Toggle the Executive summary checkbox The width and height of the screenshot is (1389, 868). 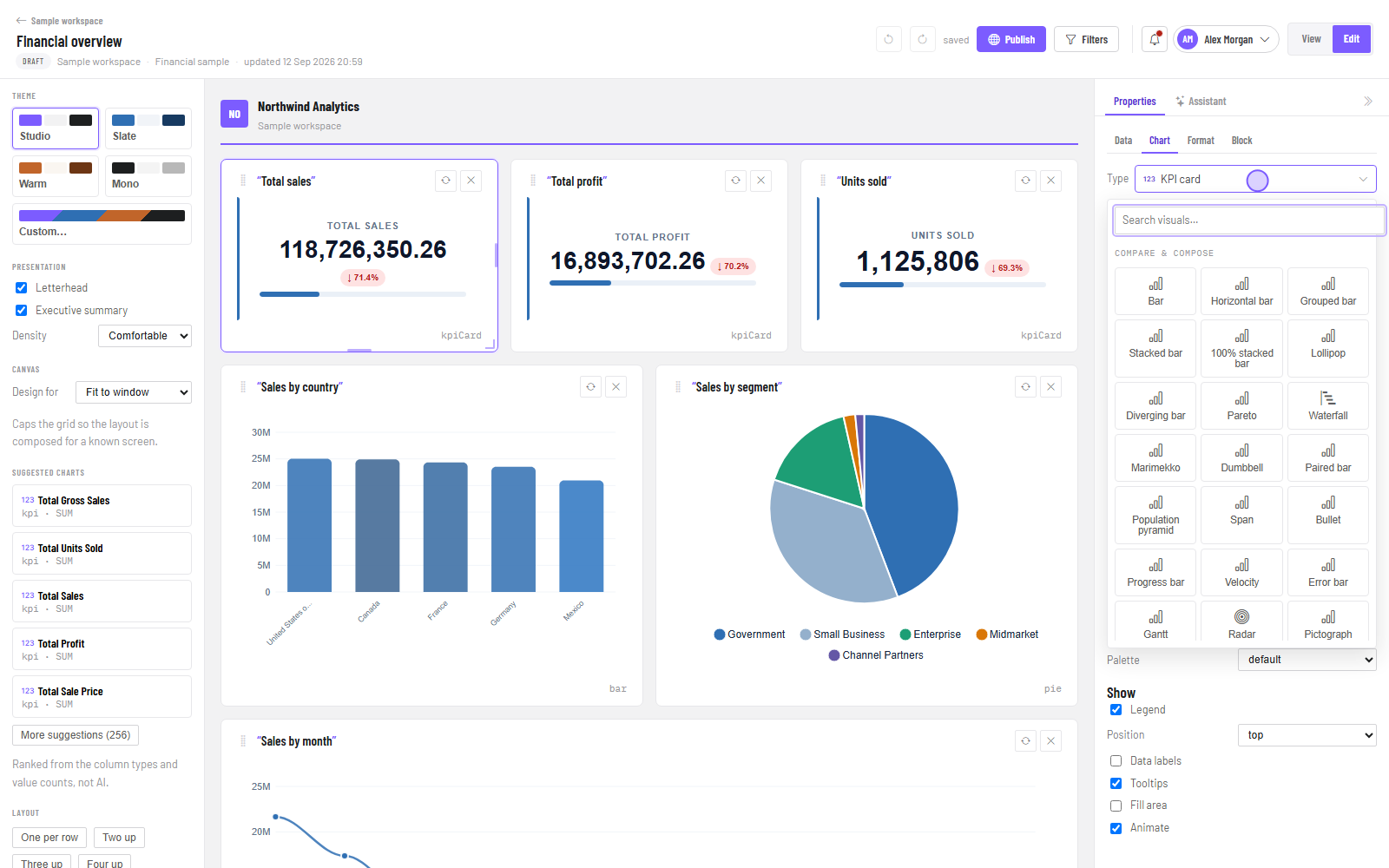pyautogui.click(x=22, y=311)
